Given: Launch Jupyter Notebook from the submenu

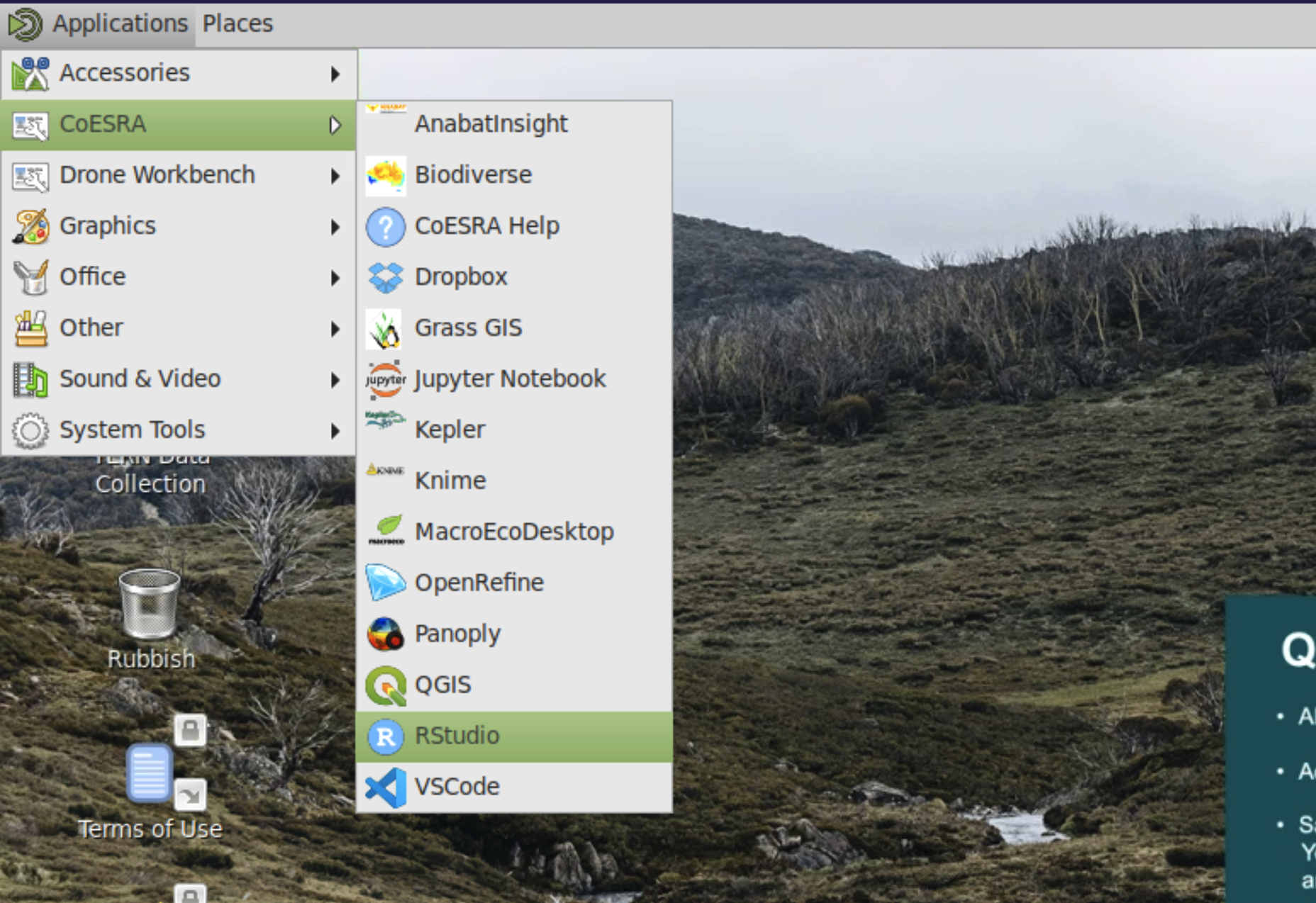Looking at the screenshot, I should (x=515, y=379).
